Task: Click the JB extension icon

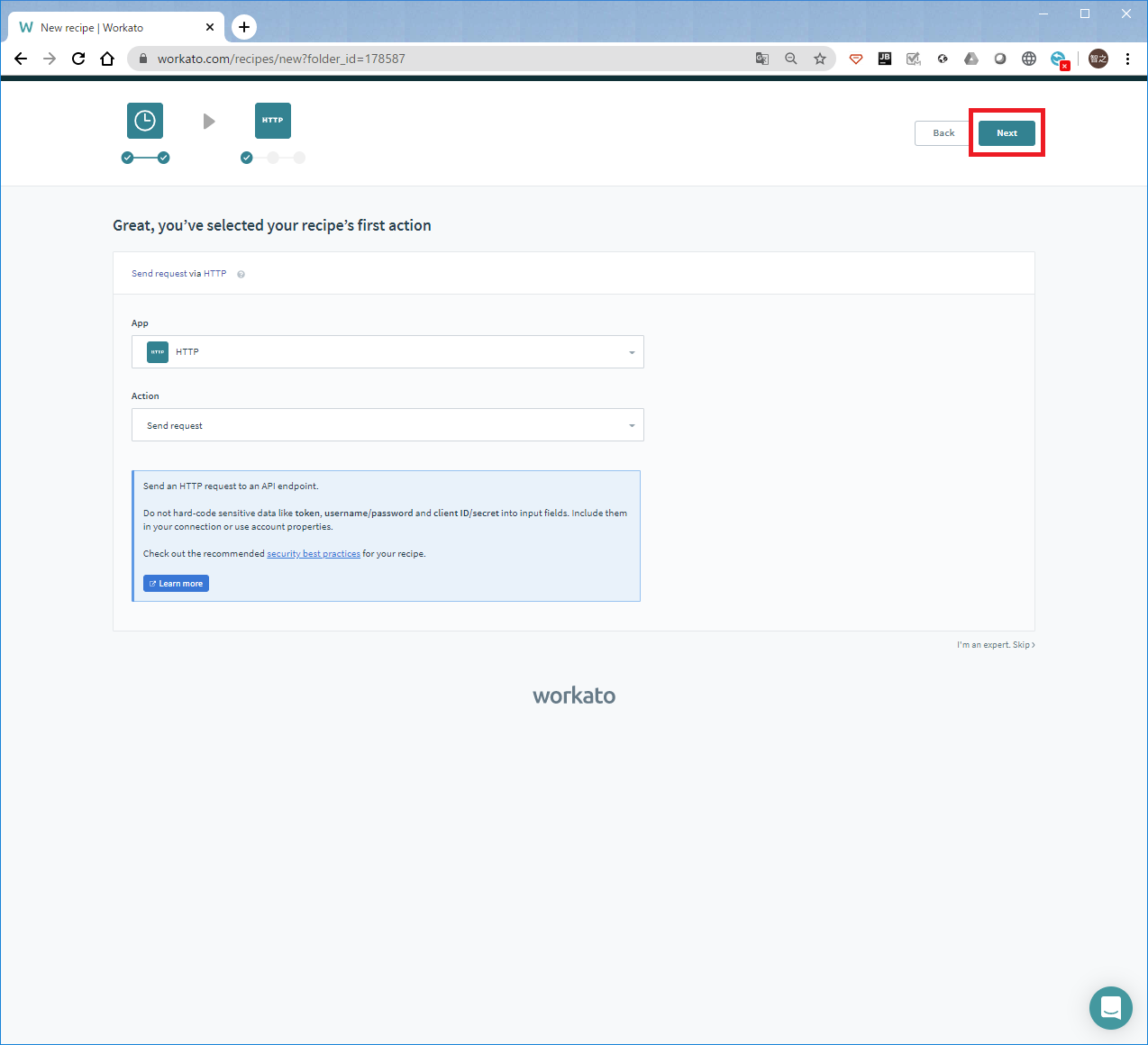Action: tap(885, 59)
